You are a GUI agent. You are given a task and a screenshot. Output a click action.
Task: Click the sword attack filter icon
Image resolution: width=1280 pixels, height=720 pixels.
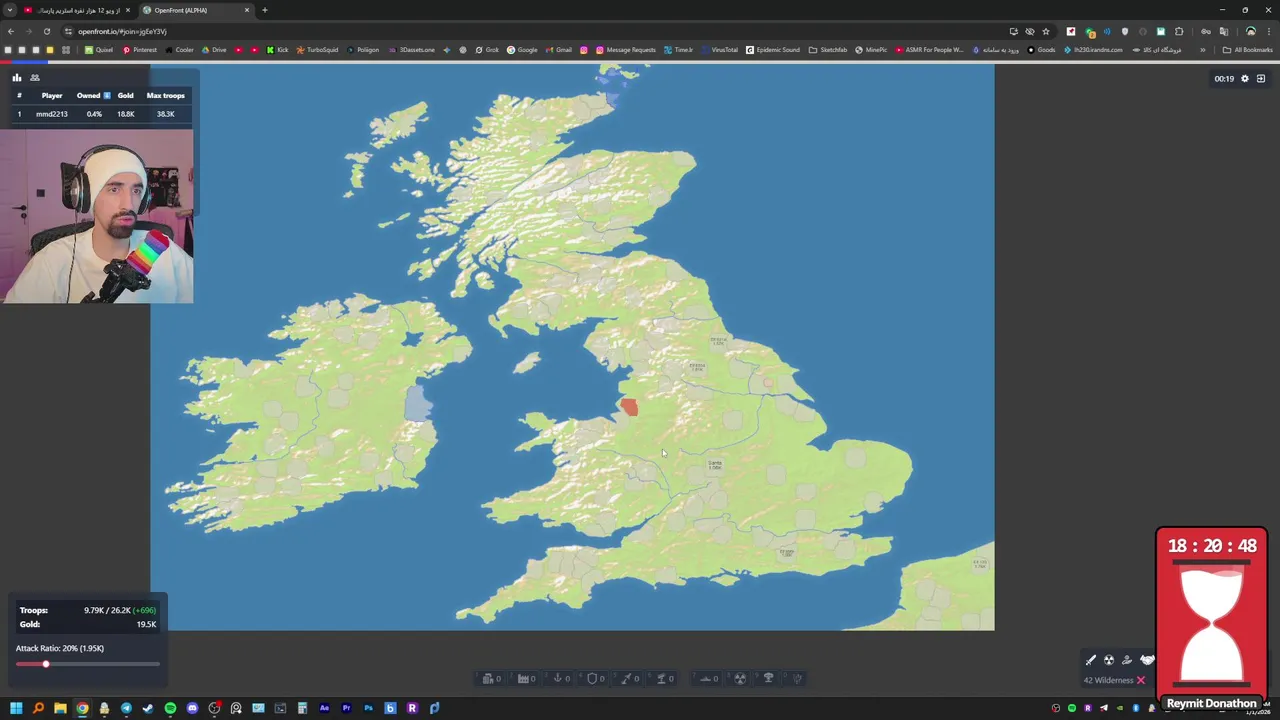(1091, 660)
